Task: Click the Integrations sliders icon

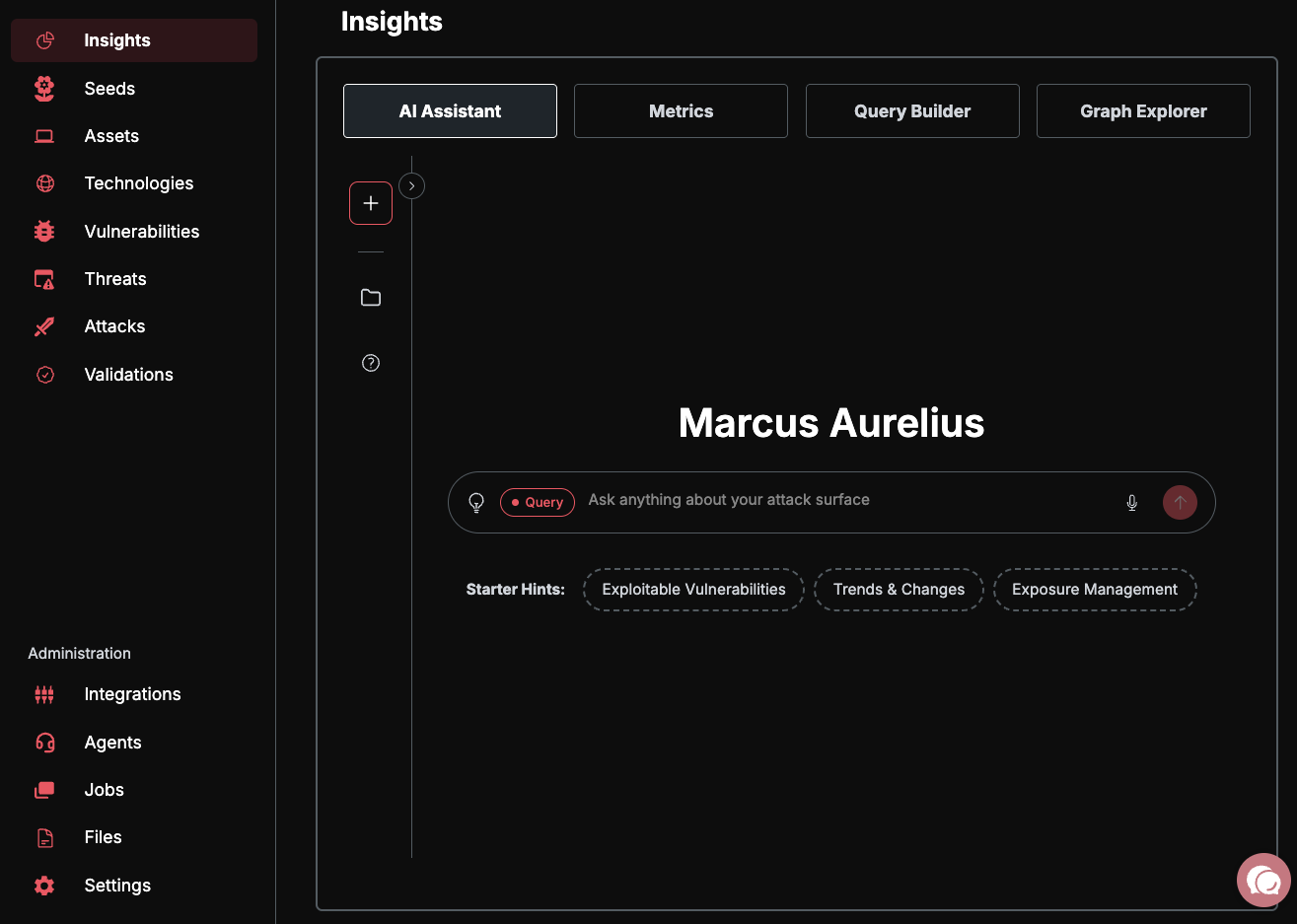Action: 44,694
